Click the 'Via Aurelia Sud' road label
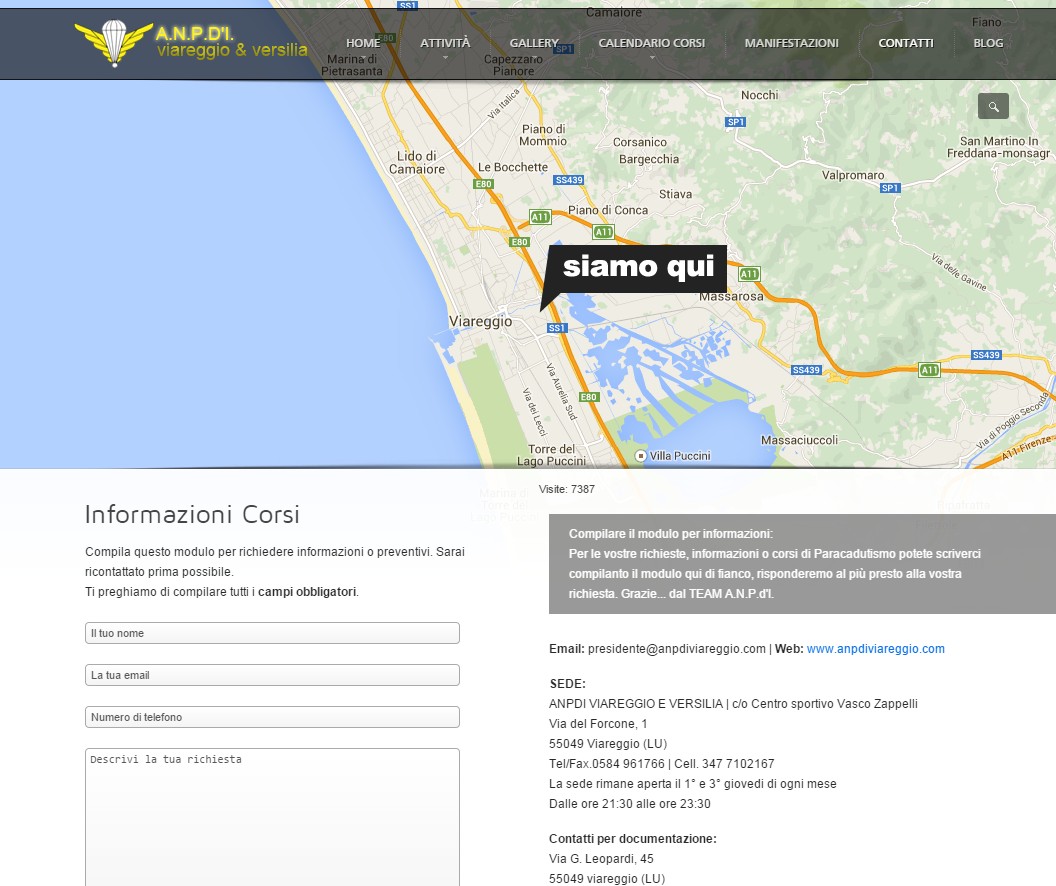This screenshot has height=886, width=1056. [561, 391]
